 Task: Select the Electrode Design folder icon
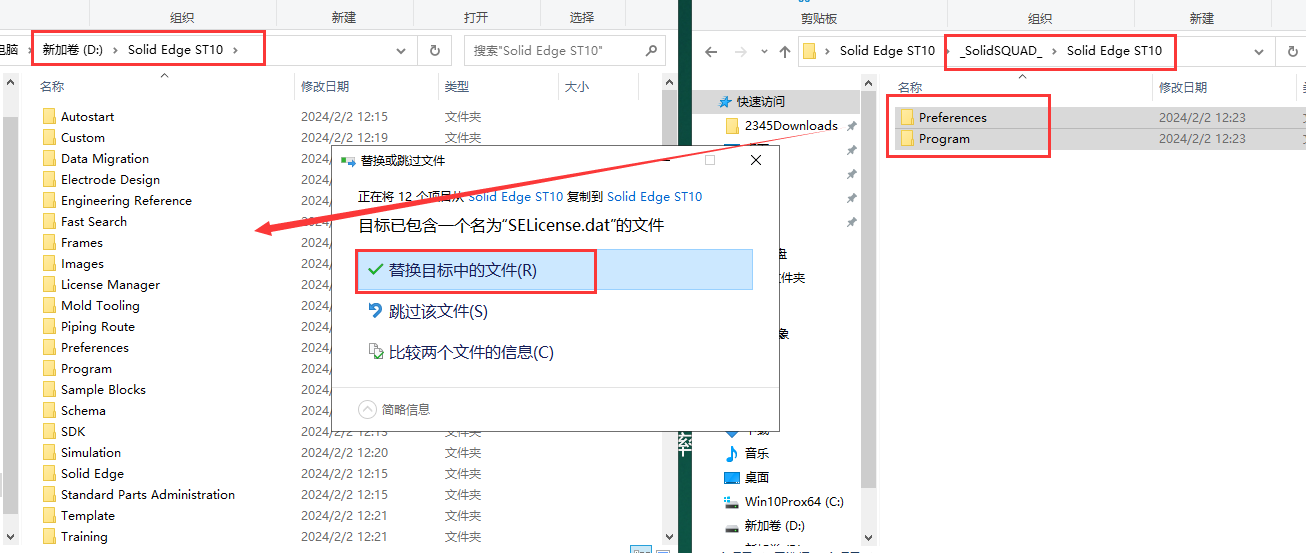[x=50, y=179]
